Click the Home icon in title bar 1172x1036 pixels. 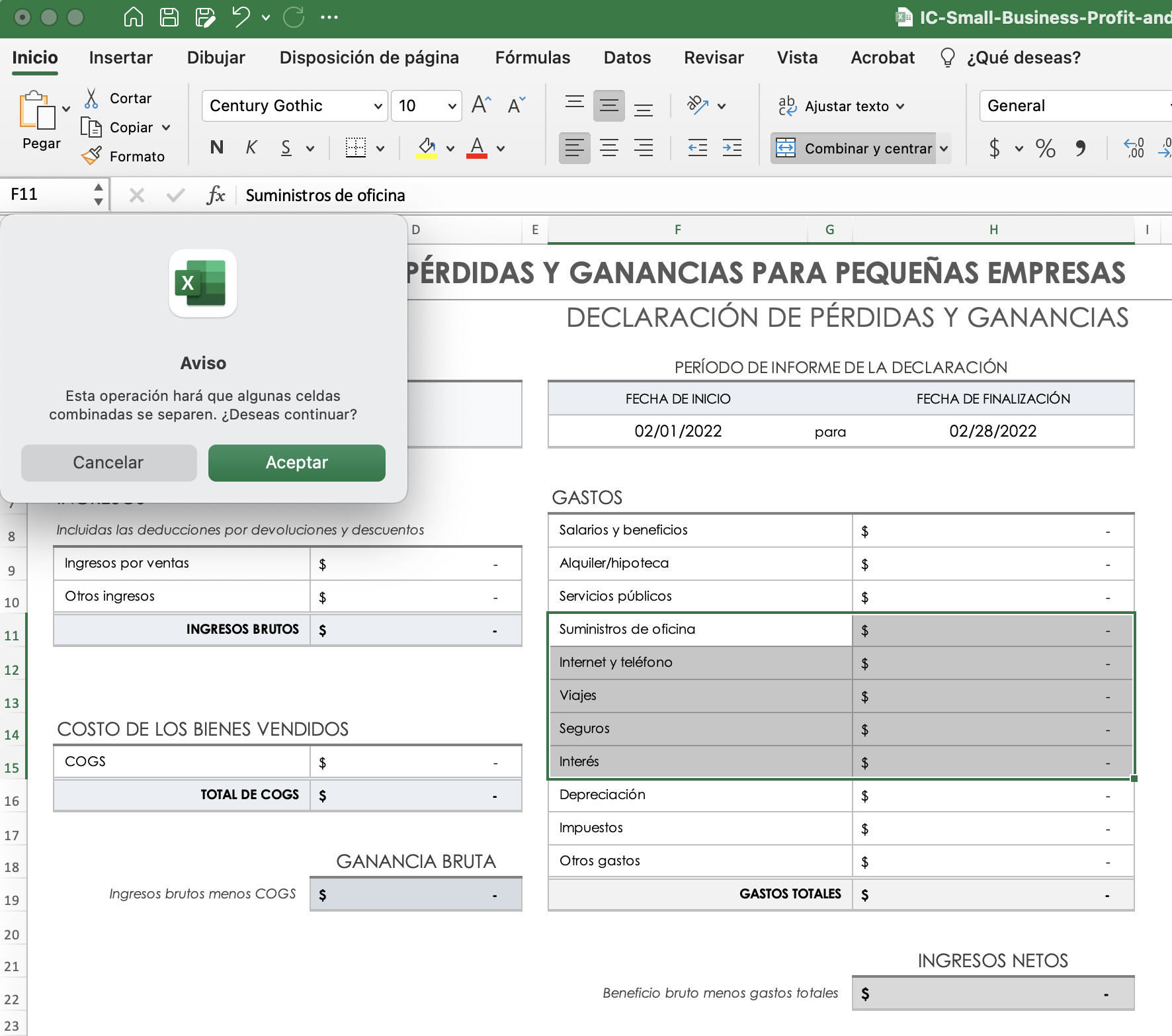(x=134, y=17)
